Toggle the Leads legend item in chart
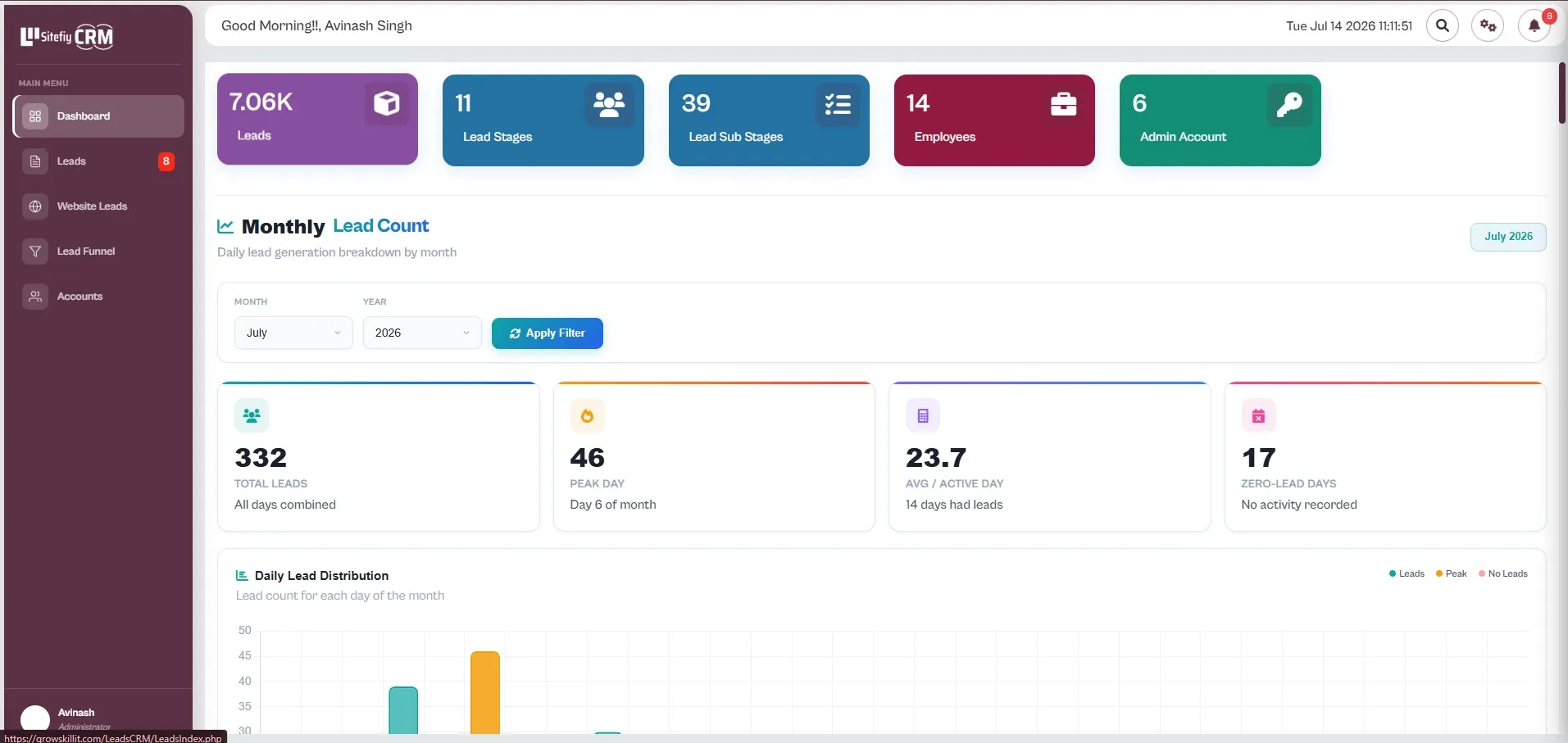Image resolution: width=1568 pixels, height=743 pixels. pos(1407,573)
